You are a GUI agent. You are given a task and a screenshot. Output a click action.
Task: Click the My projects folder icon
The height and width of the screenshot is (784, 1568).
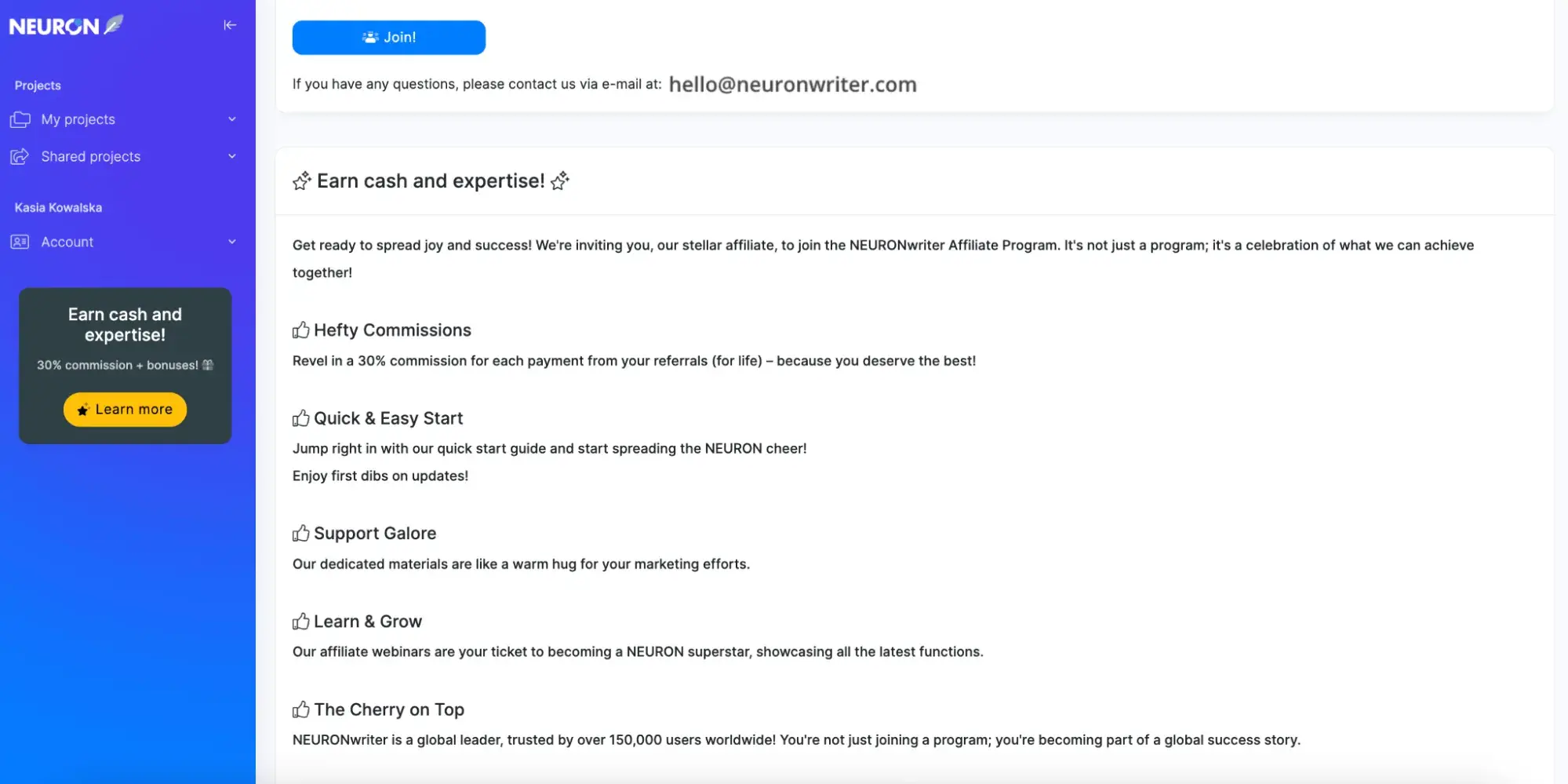tap(20, 119)
